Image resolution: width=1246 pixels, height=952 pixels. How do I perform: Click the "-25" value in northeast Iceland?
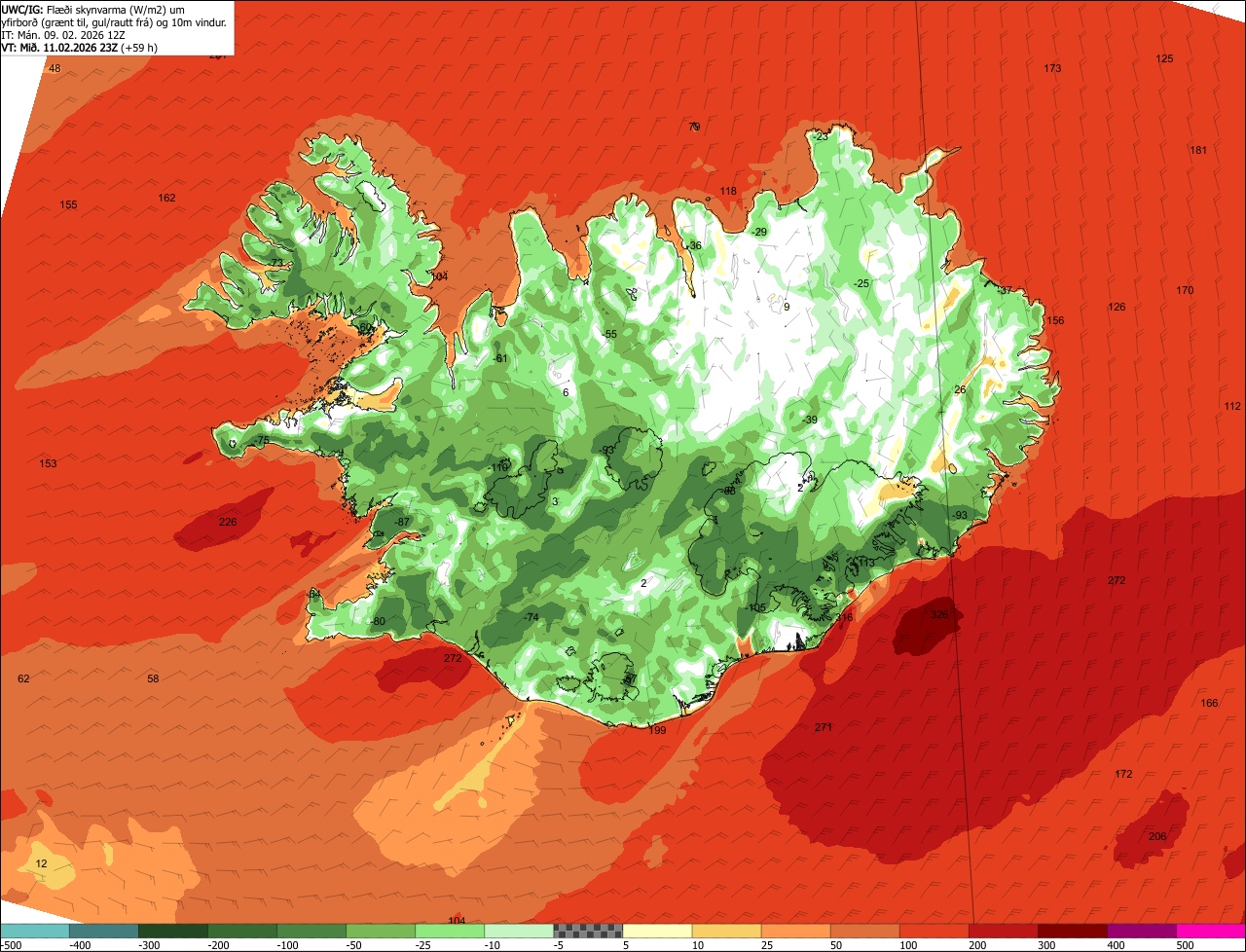pyautogui.click(x=861, y=283)
